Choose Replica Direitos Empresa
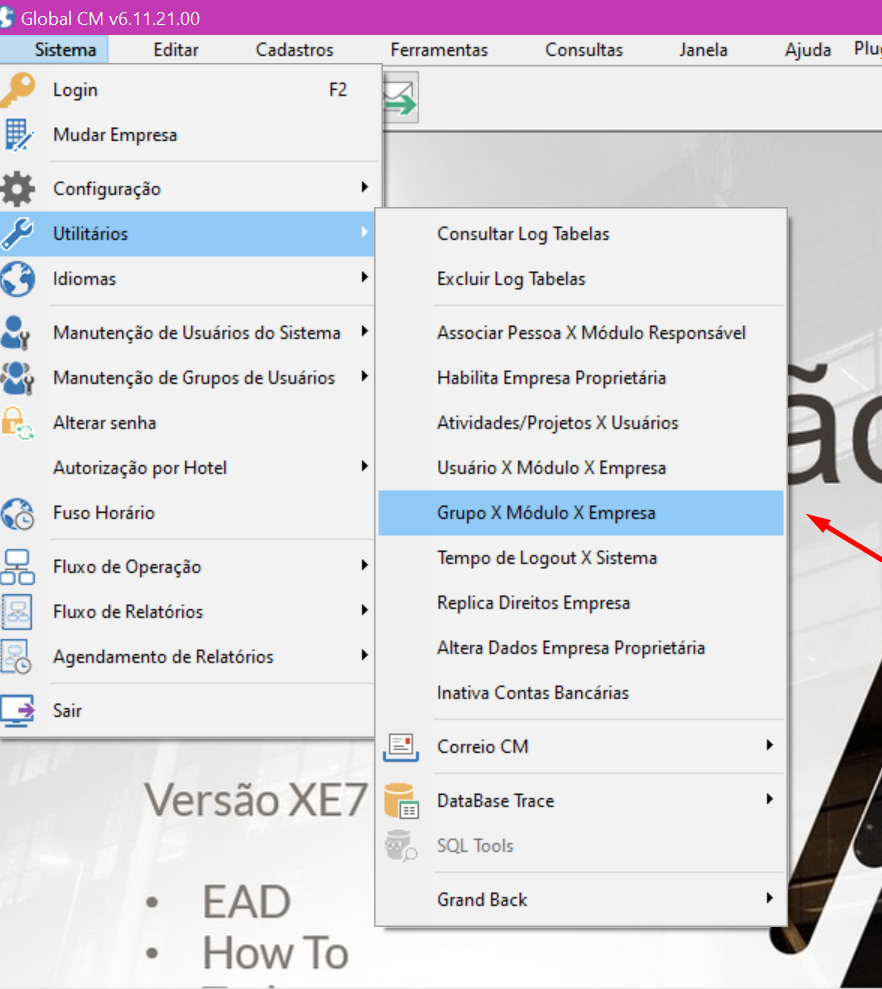Viewport: 882px width, 989px height. click(581, 603)
